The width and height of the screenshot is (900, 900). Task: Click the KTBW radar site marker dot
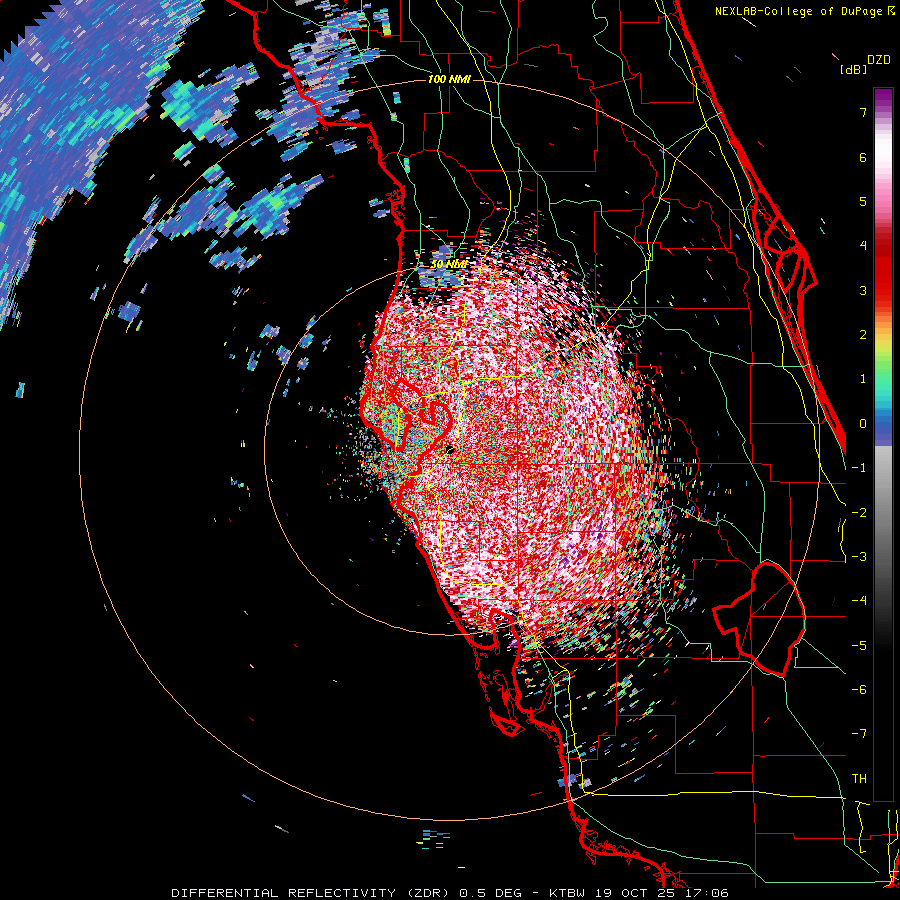(450, 450)
